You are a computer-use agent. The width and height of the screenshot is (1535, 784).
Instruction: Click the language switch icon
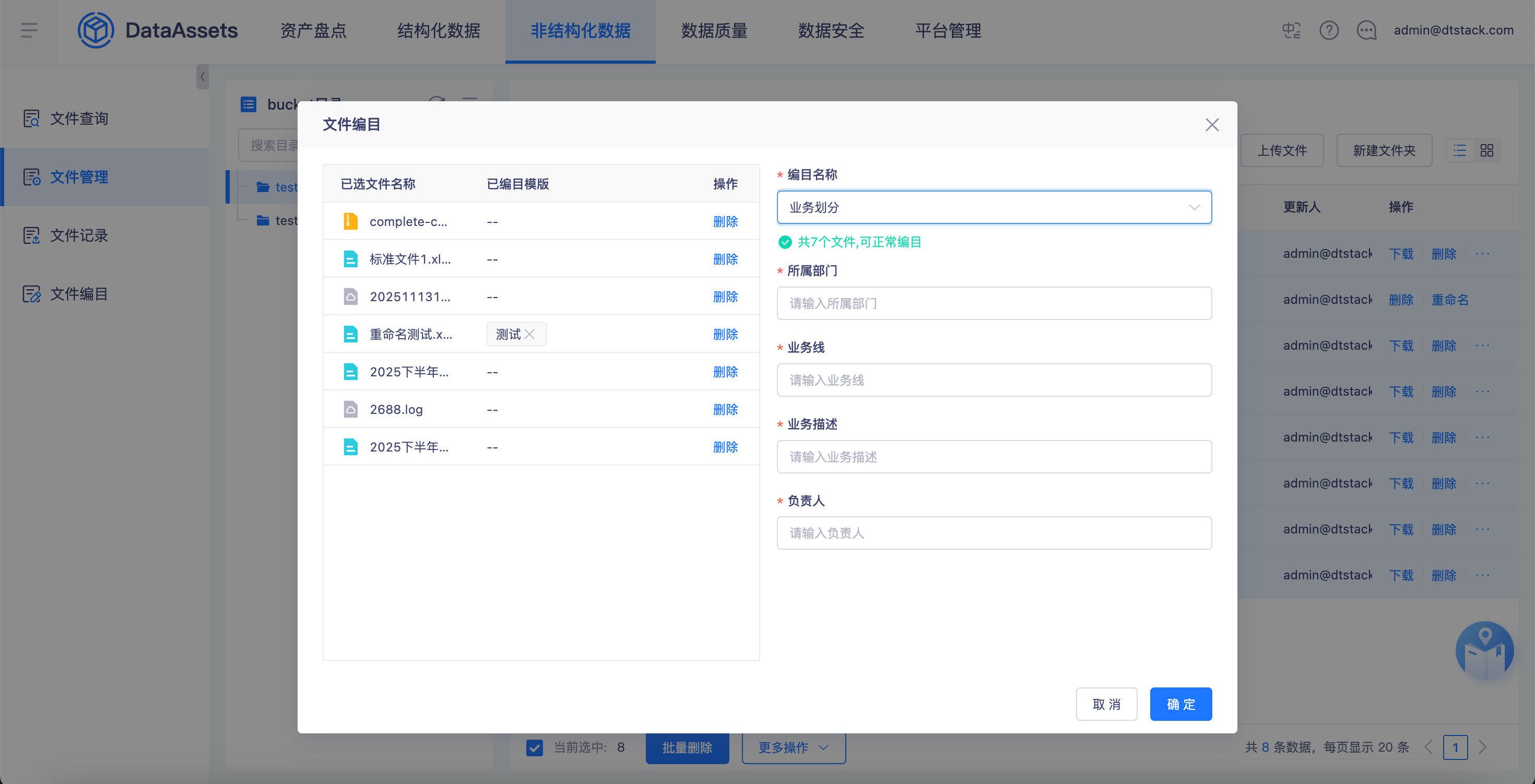click(1291, 30)
